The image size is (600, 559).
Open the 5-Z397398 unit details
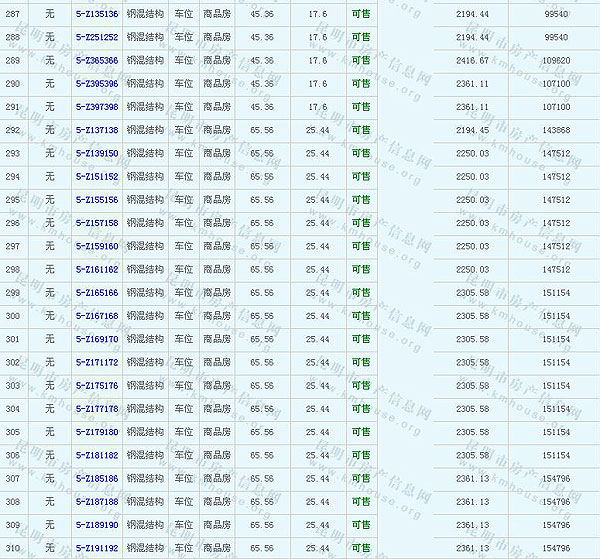(96, 107)
